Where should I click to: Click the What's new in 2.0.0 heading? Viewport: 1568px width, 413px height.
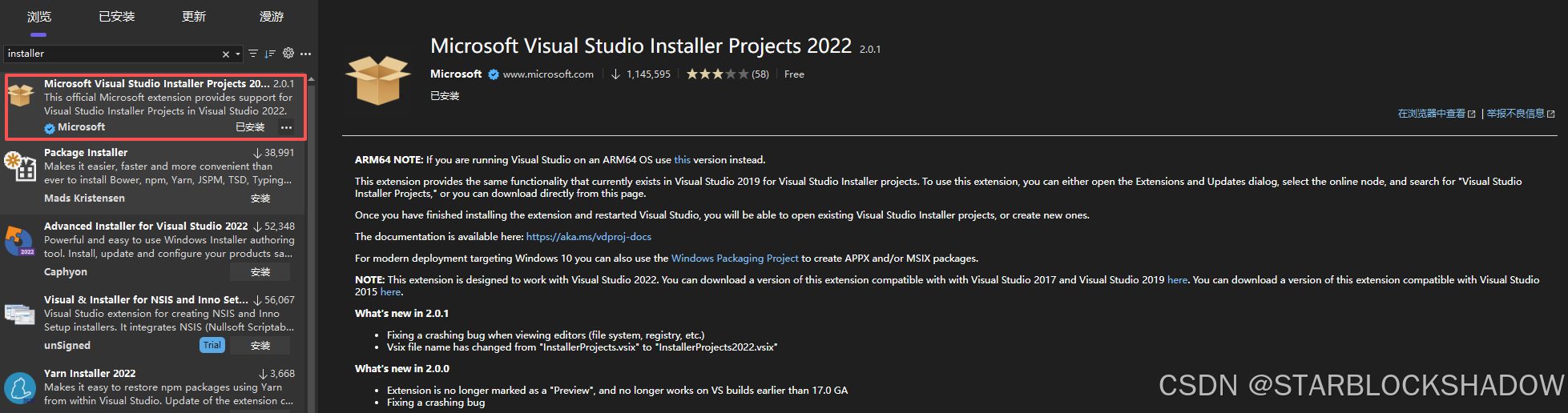tap(402, 369)
